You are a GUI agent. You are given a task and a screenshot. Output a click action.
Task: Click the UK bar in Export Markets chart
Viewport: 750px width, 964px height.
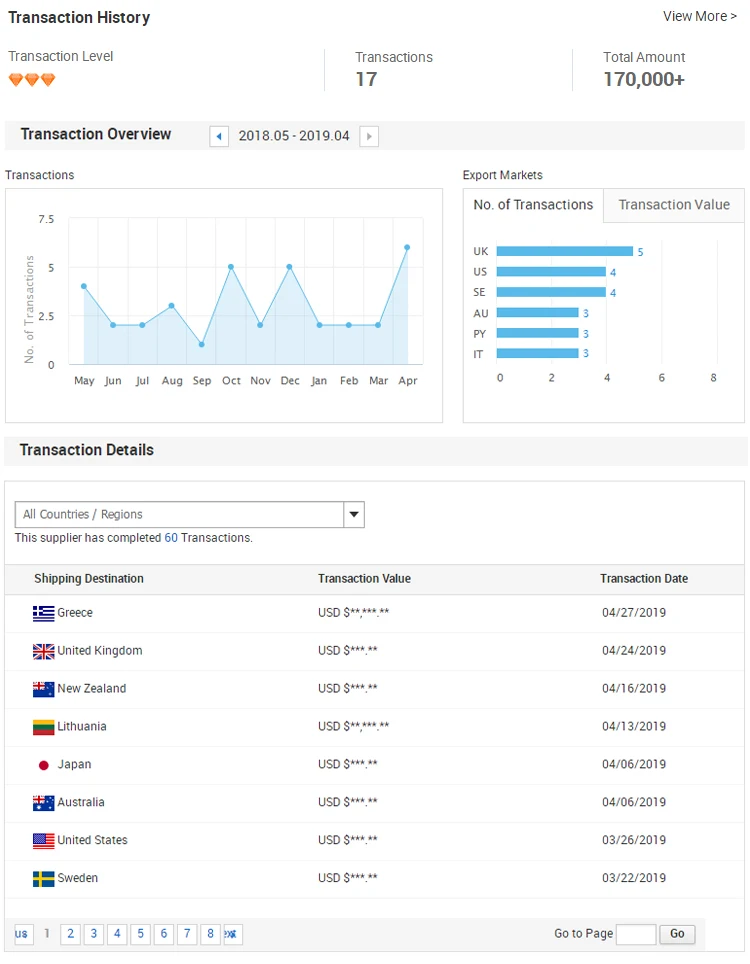pos(564,251)
